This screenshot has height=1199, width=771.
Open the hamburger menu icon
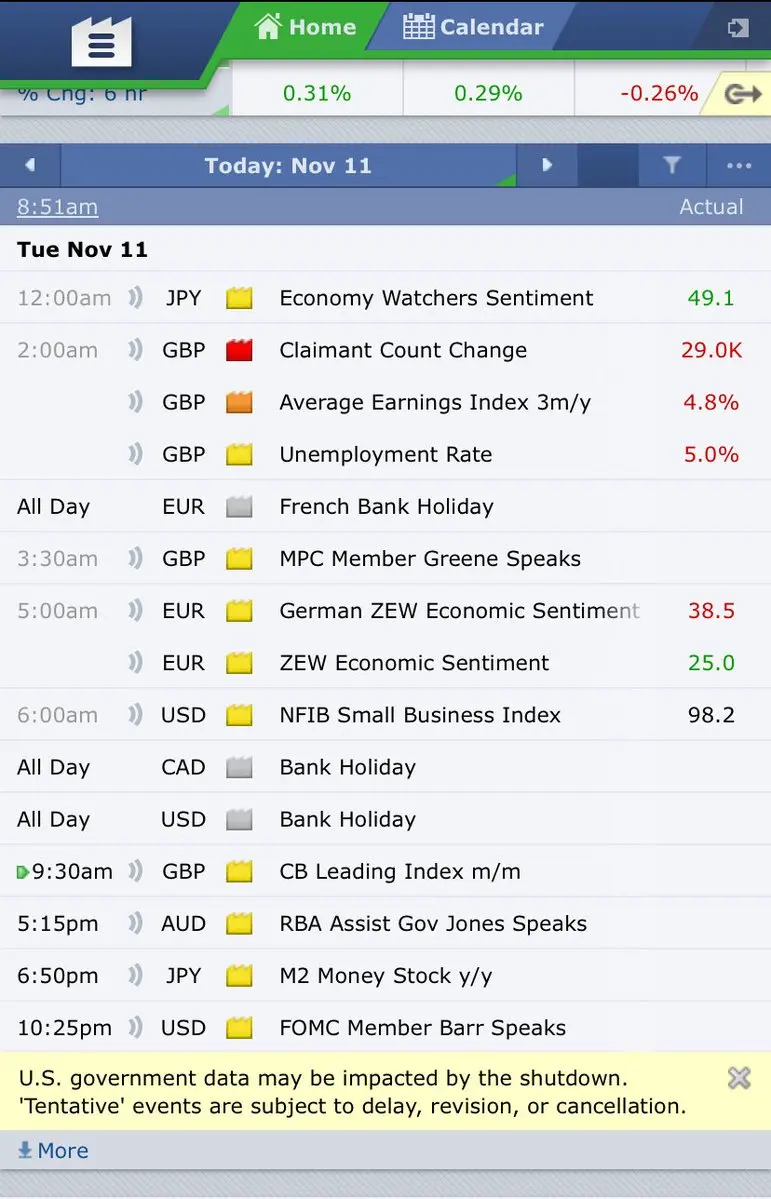(x=101, y=44)
